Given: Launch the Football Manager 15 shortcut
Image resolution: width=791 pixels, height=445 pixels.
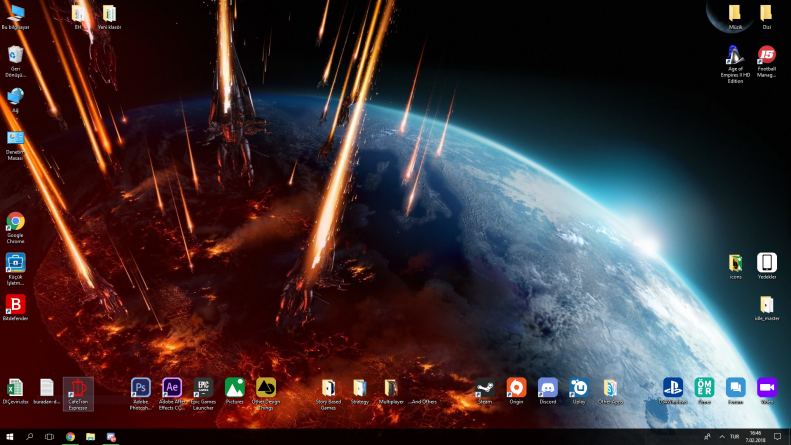Looking at the screenshot, I should (x=766, y=62).
